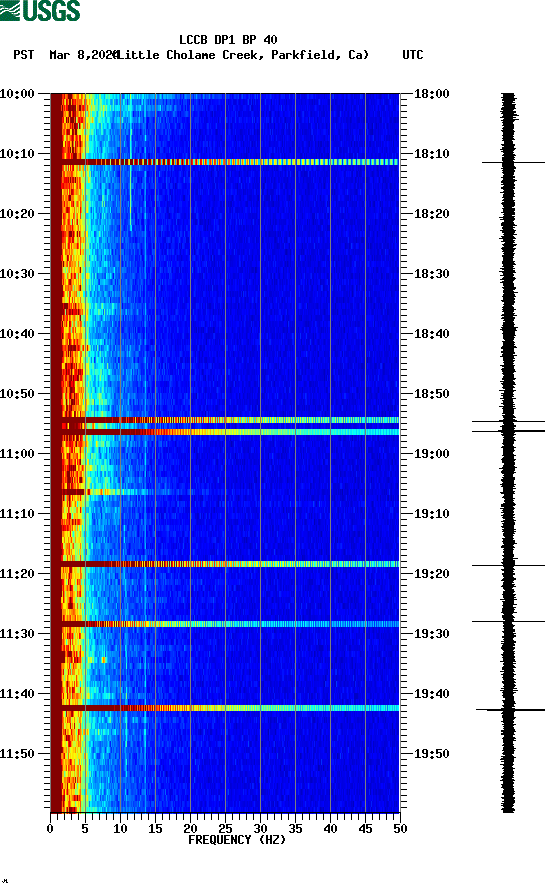Click the 10:40 PST time label

[18, 334]
